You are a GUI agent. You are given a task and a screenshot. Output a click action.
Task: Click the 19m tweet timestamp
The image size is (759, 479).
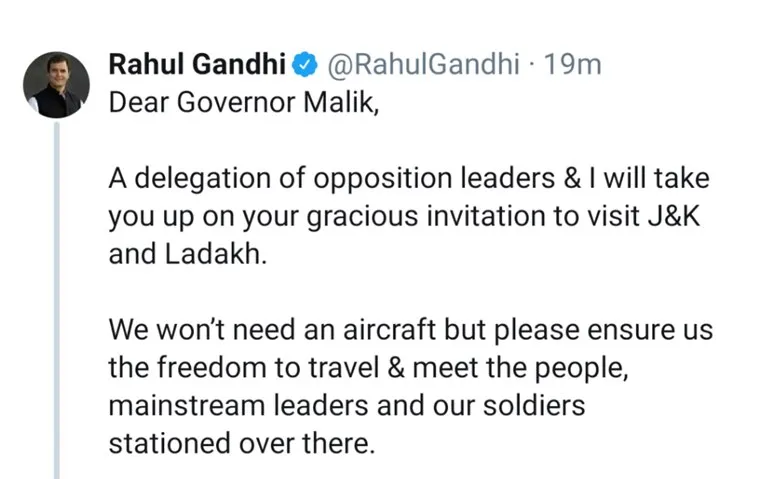[573, 64]
